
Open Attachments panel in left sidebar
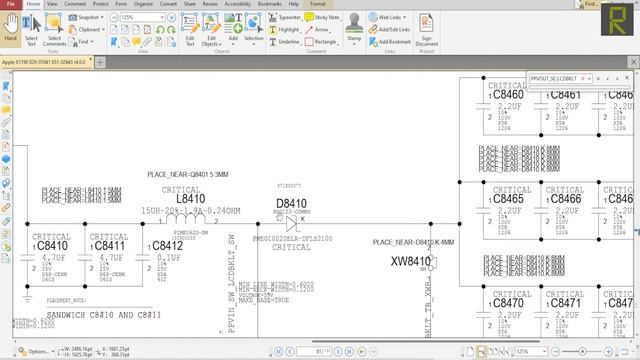[x=6, y=122]
